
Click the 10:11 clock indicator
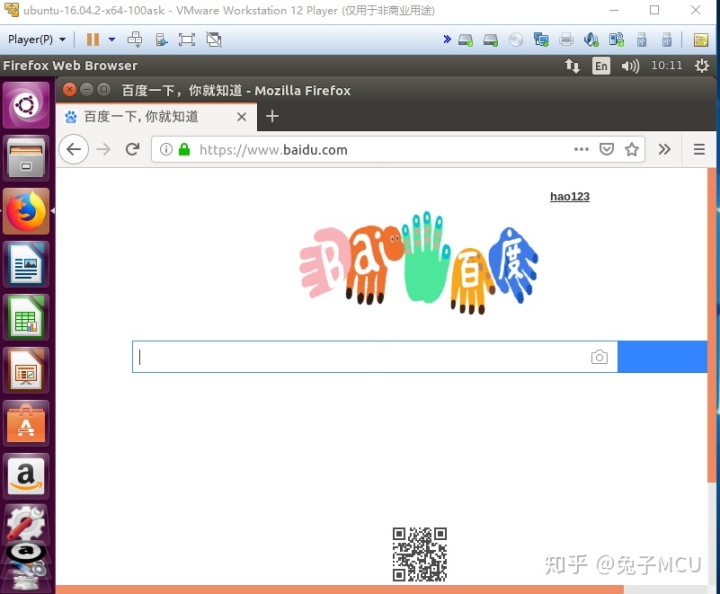(667, 65)
